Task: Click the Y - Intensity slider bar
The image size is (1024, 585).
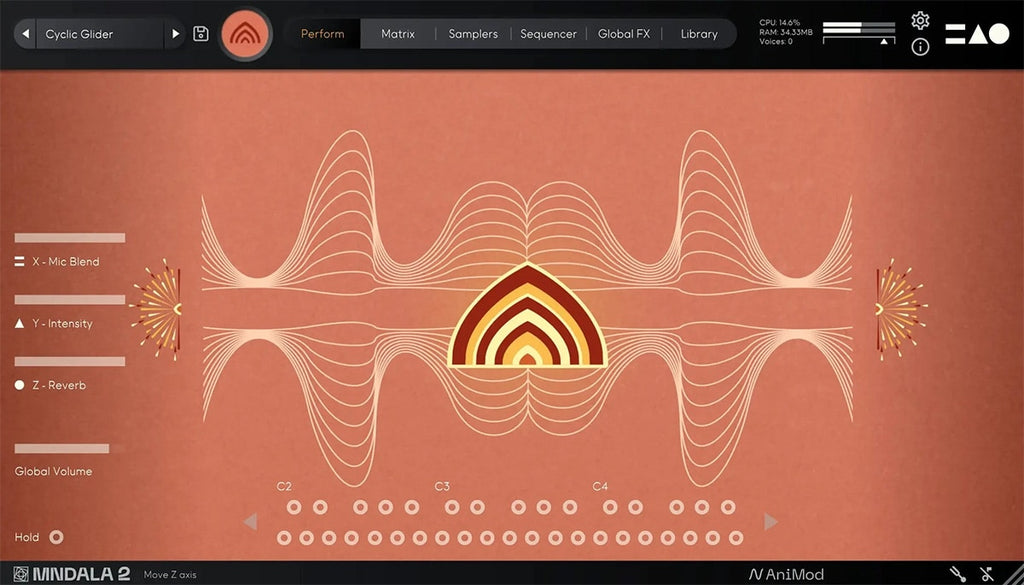Action: (70, 300)
